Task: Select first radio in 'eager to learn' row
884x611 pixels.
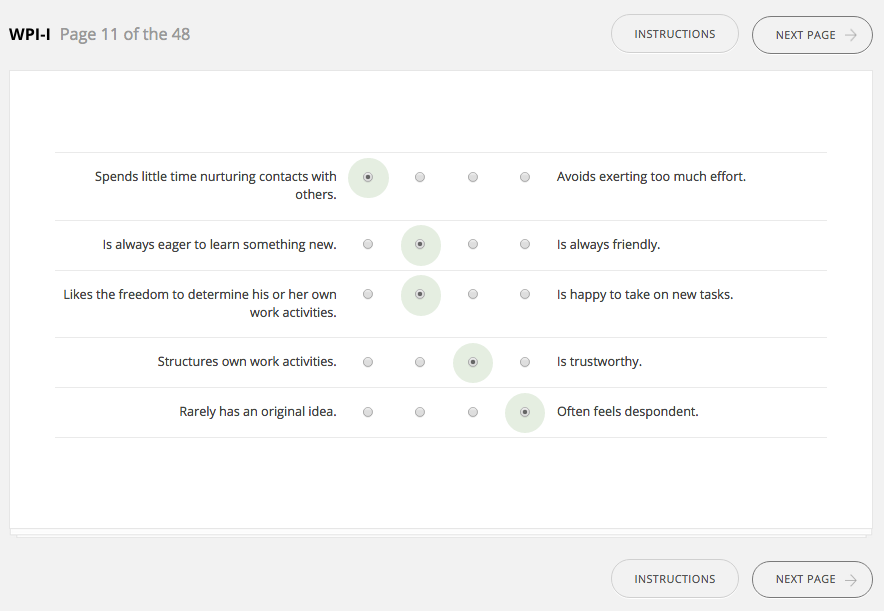Action: point(368,244)
